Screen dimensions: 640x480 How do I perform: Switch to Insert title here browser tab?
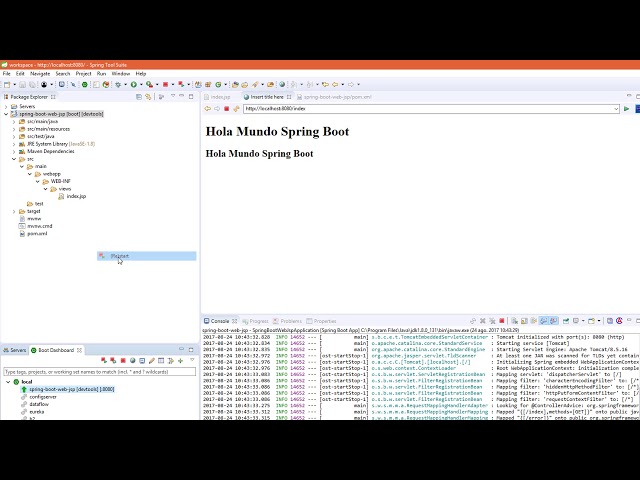(267, 97)
